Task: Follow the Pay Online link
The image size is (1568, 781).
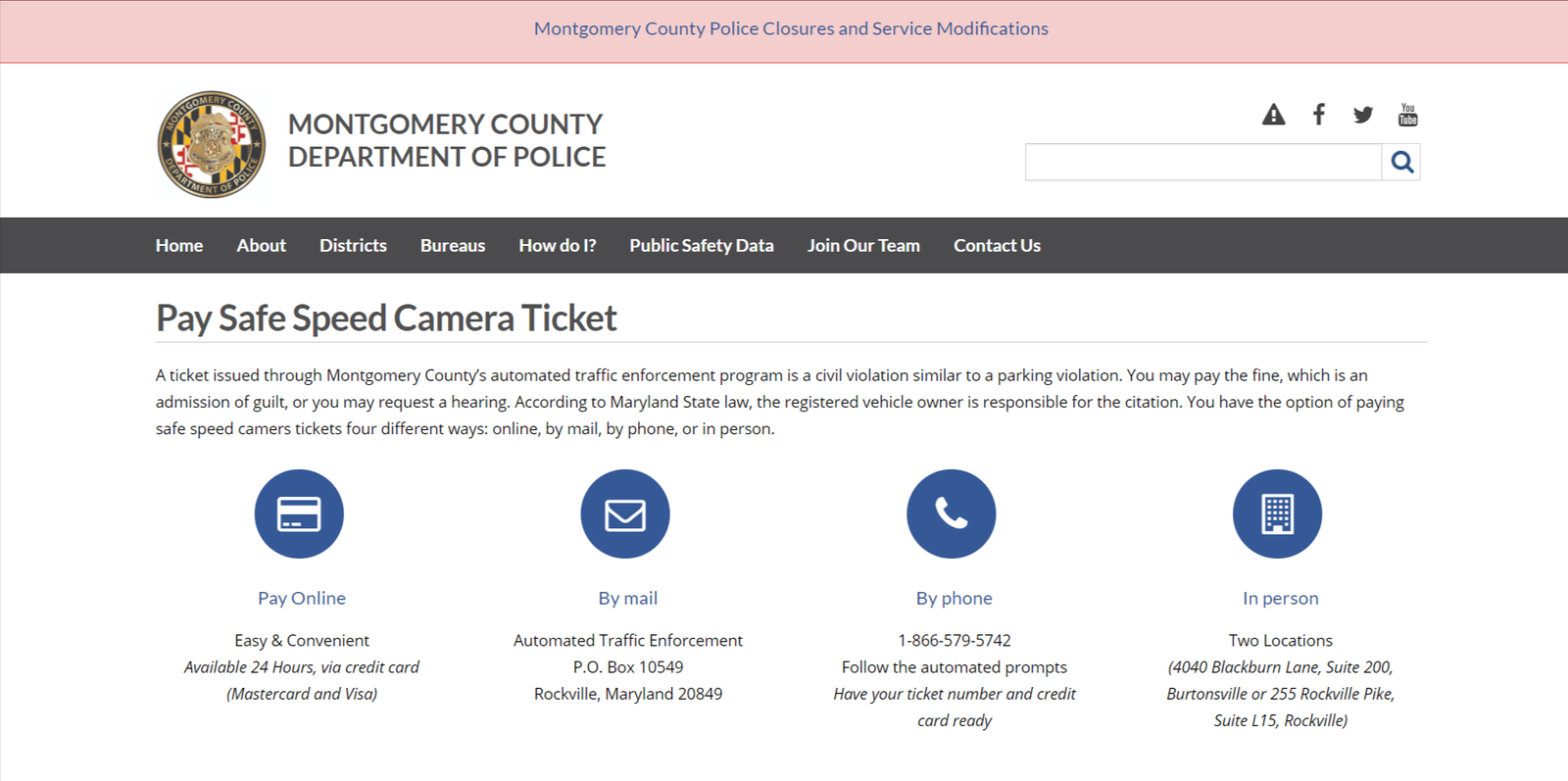Action: (302, 598)
